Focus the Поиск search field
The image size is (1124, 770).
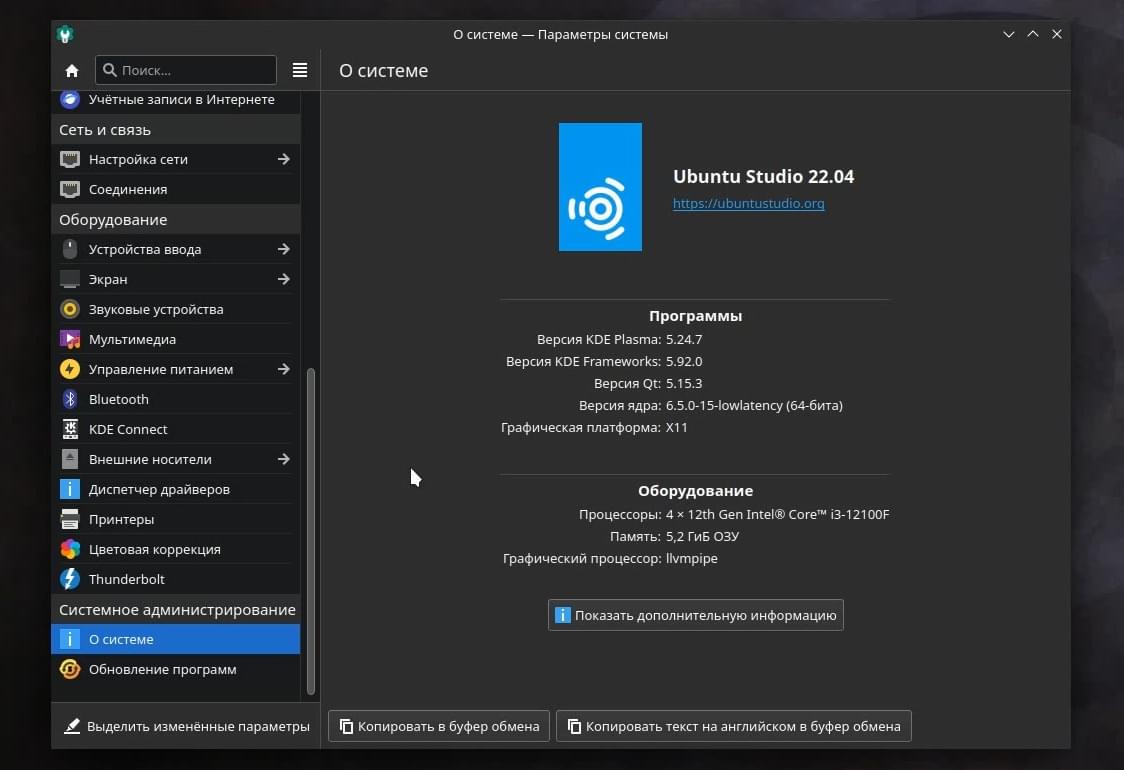click(186, 70)
